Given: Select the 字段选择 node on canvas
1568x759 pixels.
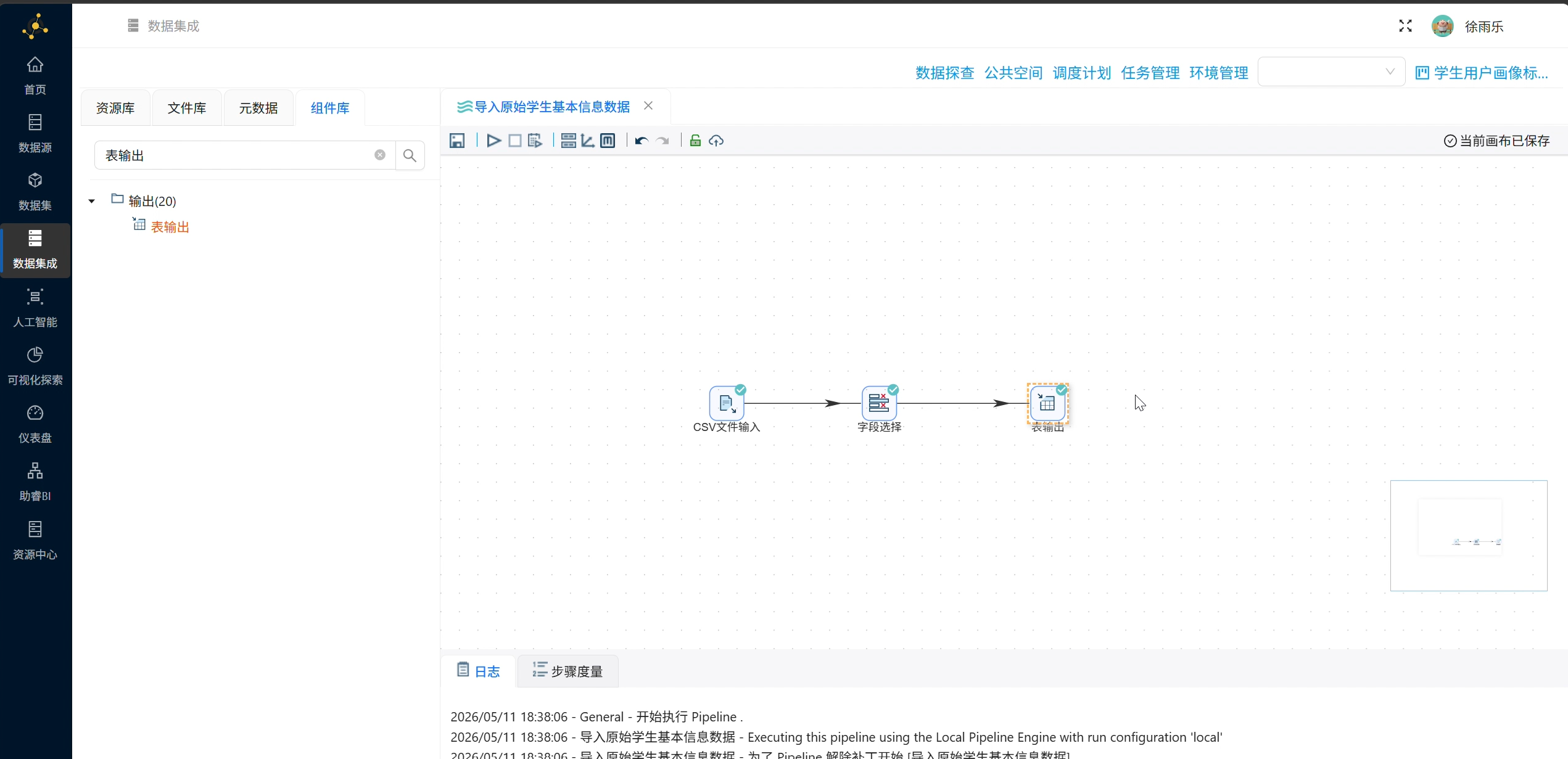Looking at the screenshot, I should click(879, 403).
